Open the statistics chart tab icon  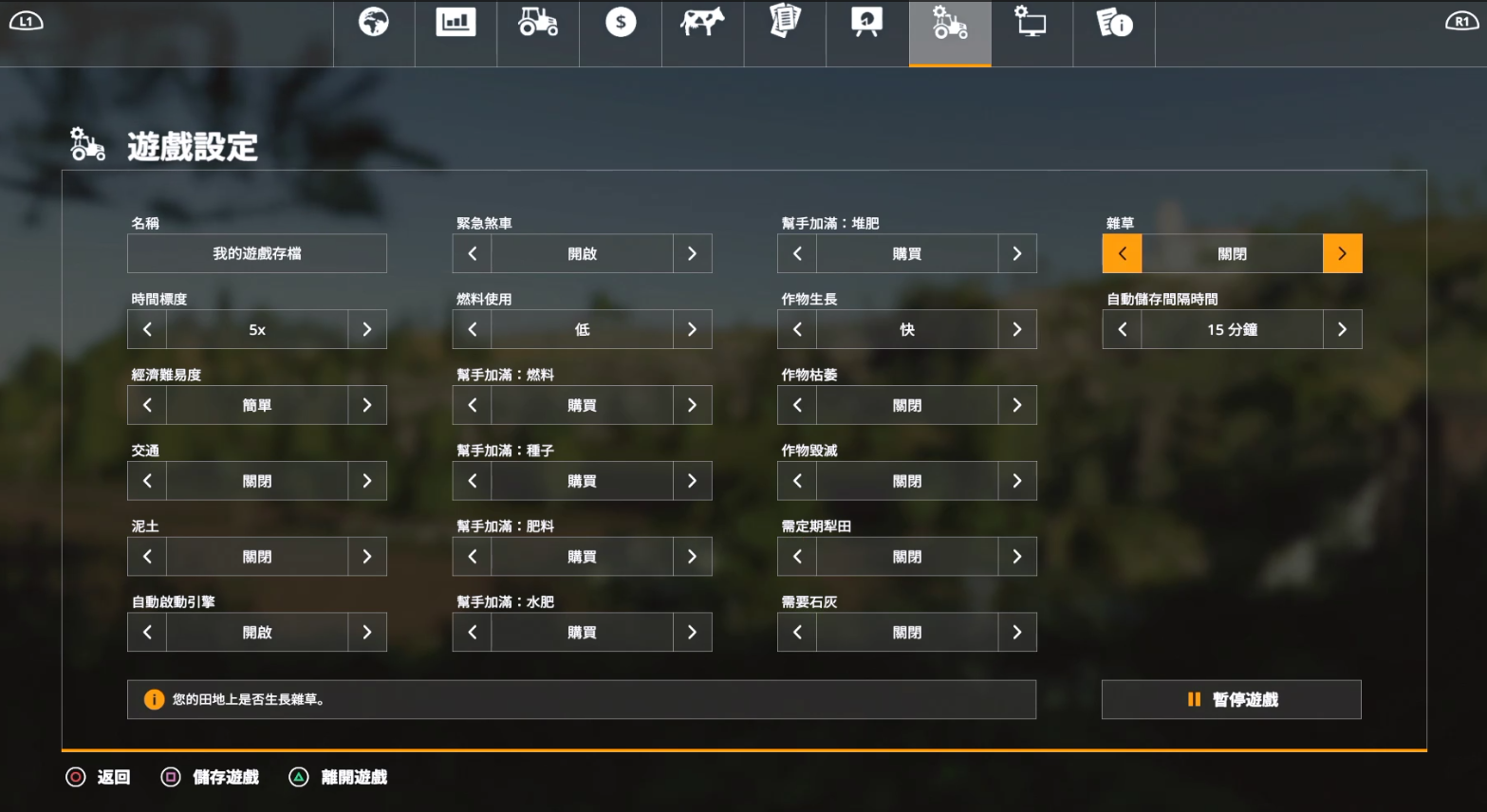coord(455,22)
